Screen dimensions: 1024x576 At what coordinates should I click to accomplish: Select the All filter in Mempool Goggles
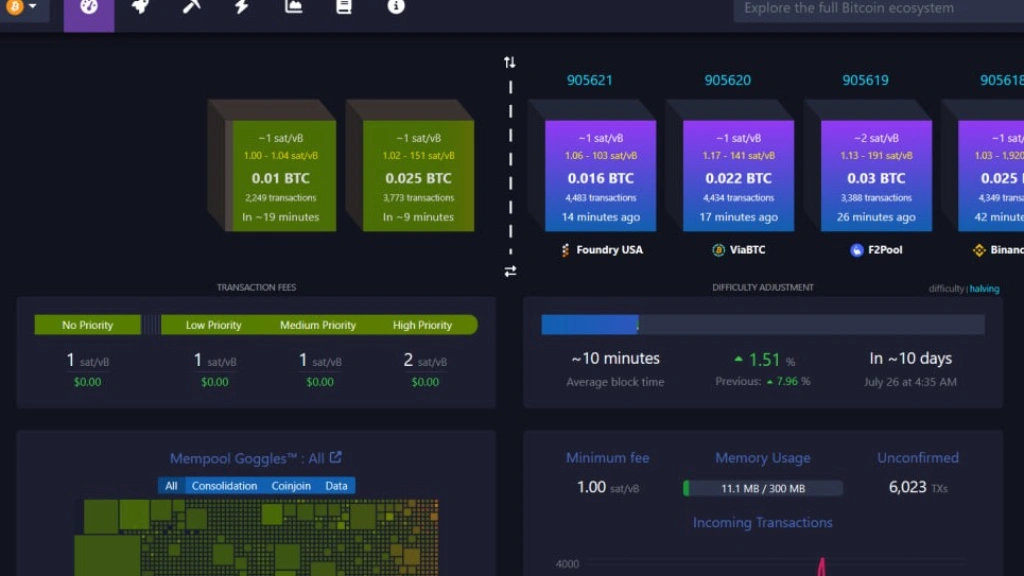(171, 486)
